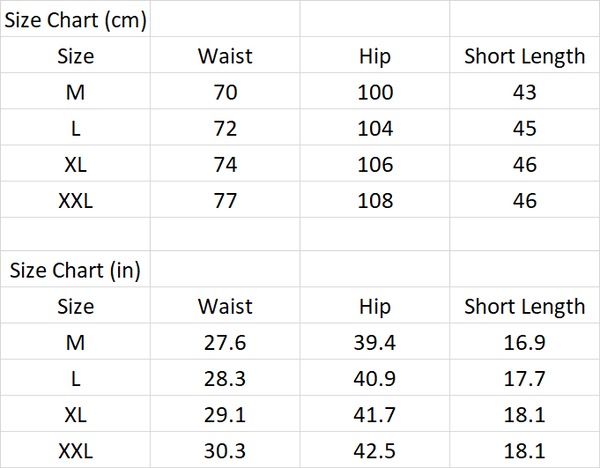Select the cell with waist value 70
The width and height of the screenshot is (600, 468).
[x=225, y=91]
